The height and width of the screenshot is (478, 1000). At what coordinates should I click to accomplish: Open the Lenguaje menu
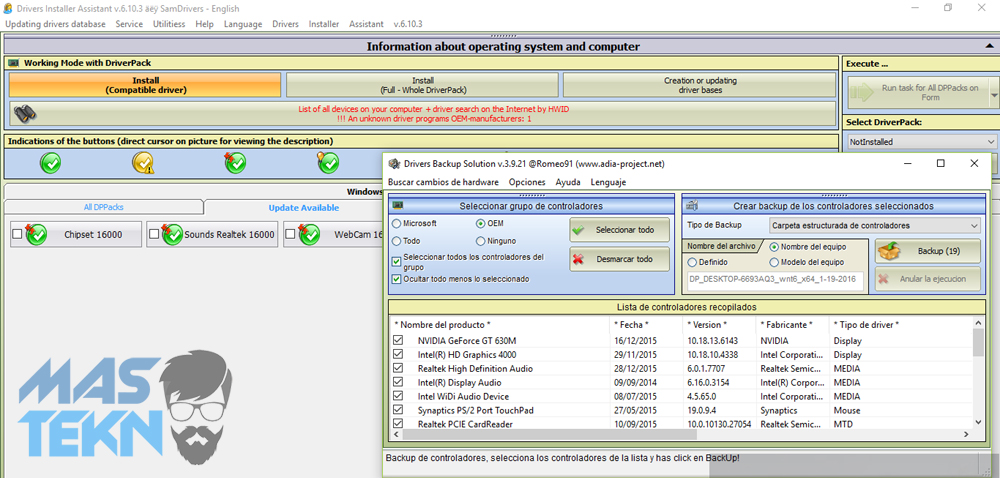coord(608,182)
